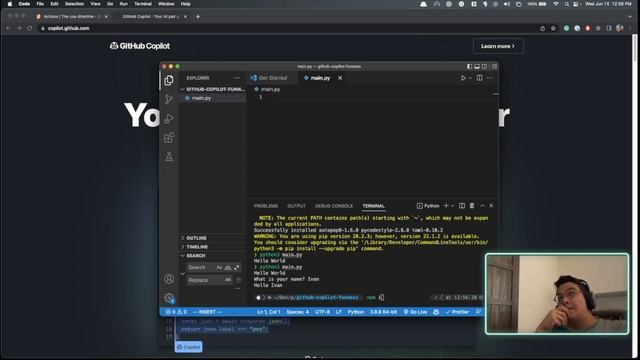Open the Accounts icon in activity bar
The image size is (640, 360).
[169, 279]
